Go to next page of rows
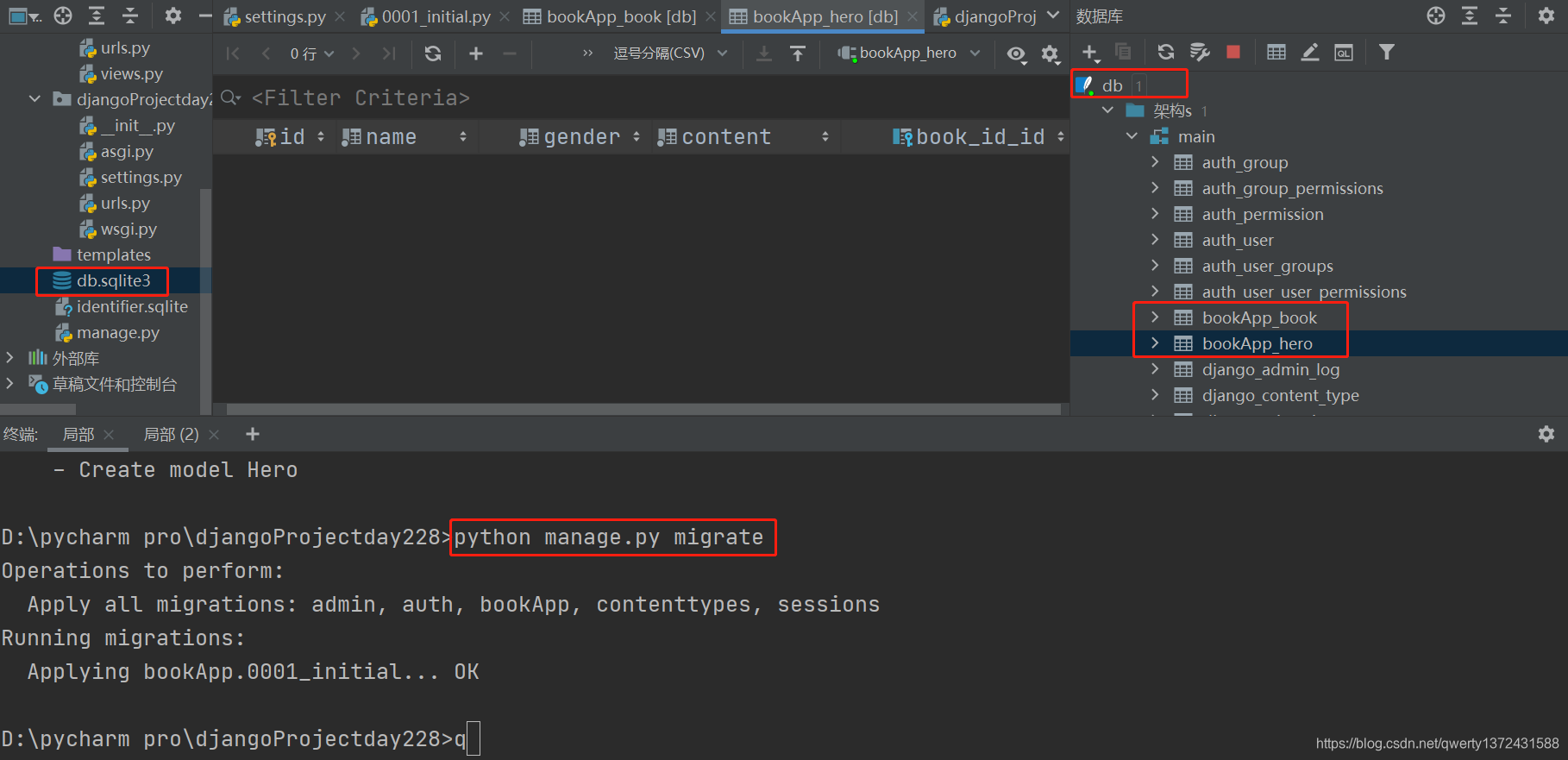 point(355,53)
